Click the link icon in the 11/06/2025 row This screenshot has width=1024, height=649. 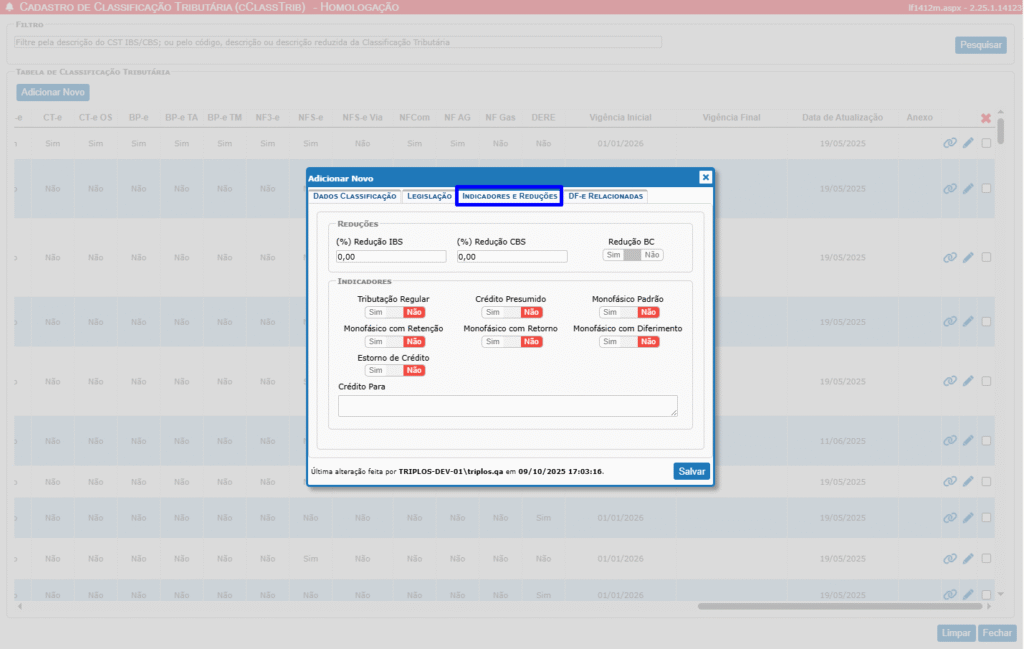[949, 440]
